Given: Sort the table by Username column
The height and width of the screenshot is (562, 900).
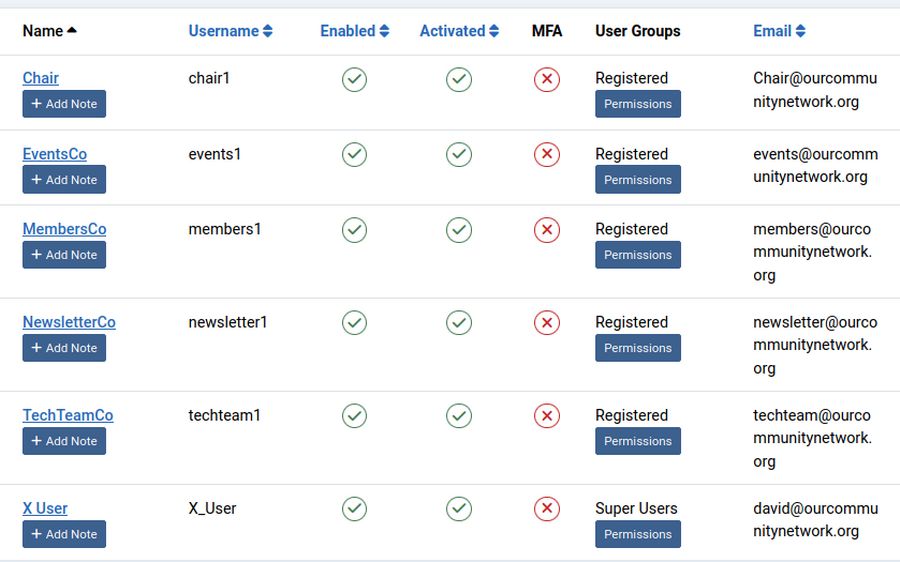Looking at the screenshot, I should tap(230, 31).
